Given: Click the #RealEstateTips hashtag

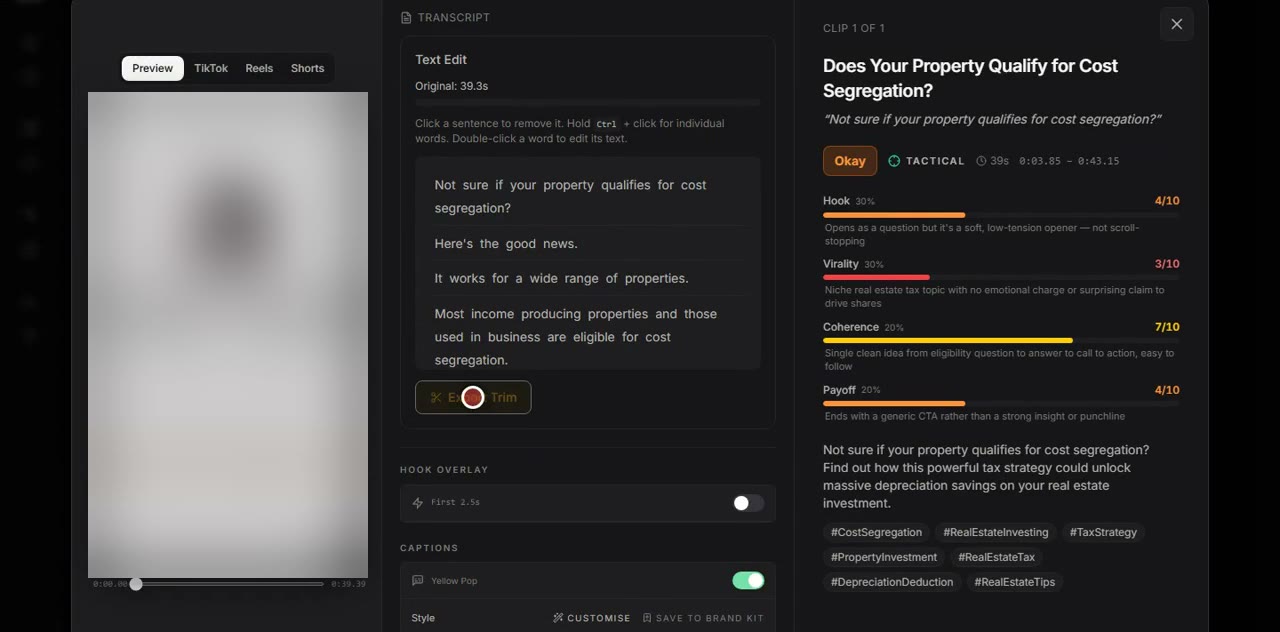Looking at the screenshot, I should [x=1014, y=582].
